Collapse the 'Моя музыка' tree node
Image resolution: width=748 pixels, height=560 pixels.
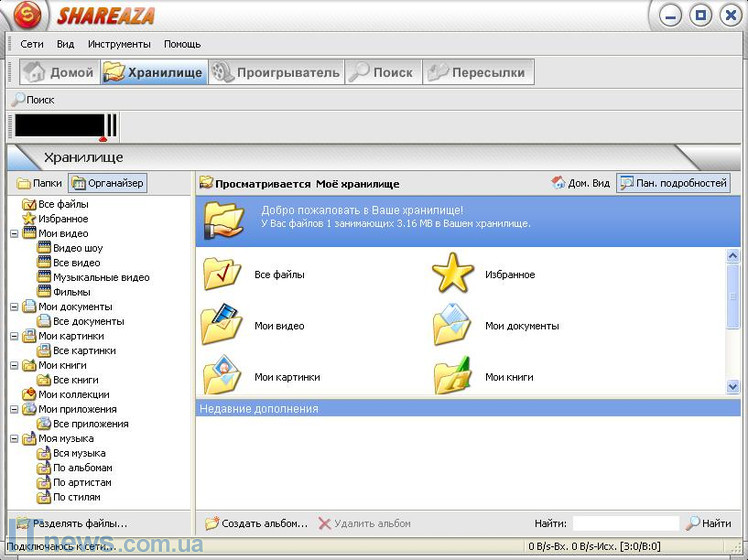click(x=14, y=439)
